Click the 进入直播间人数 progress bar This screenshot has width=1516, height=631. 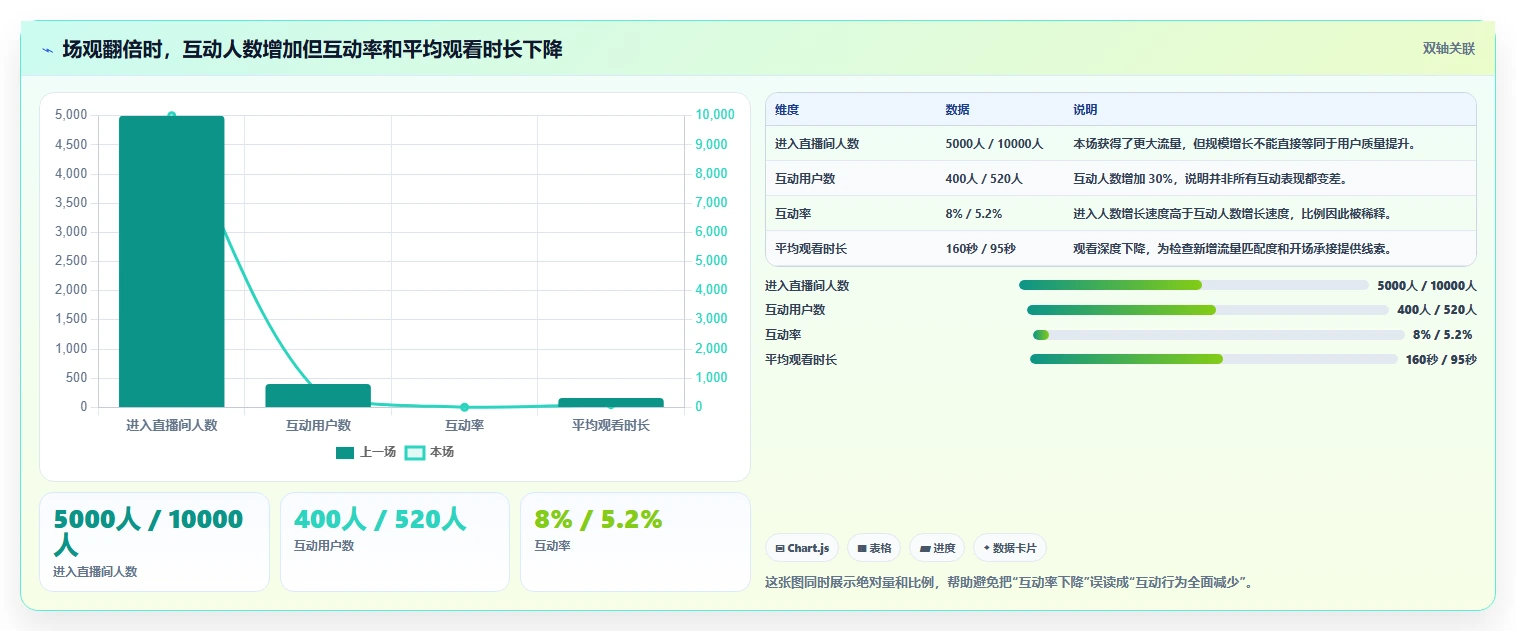pos(1194,285)
